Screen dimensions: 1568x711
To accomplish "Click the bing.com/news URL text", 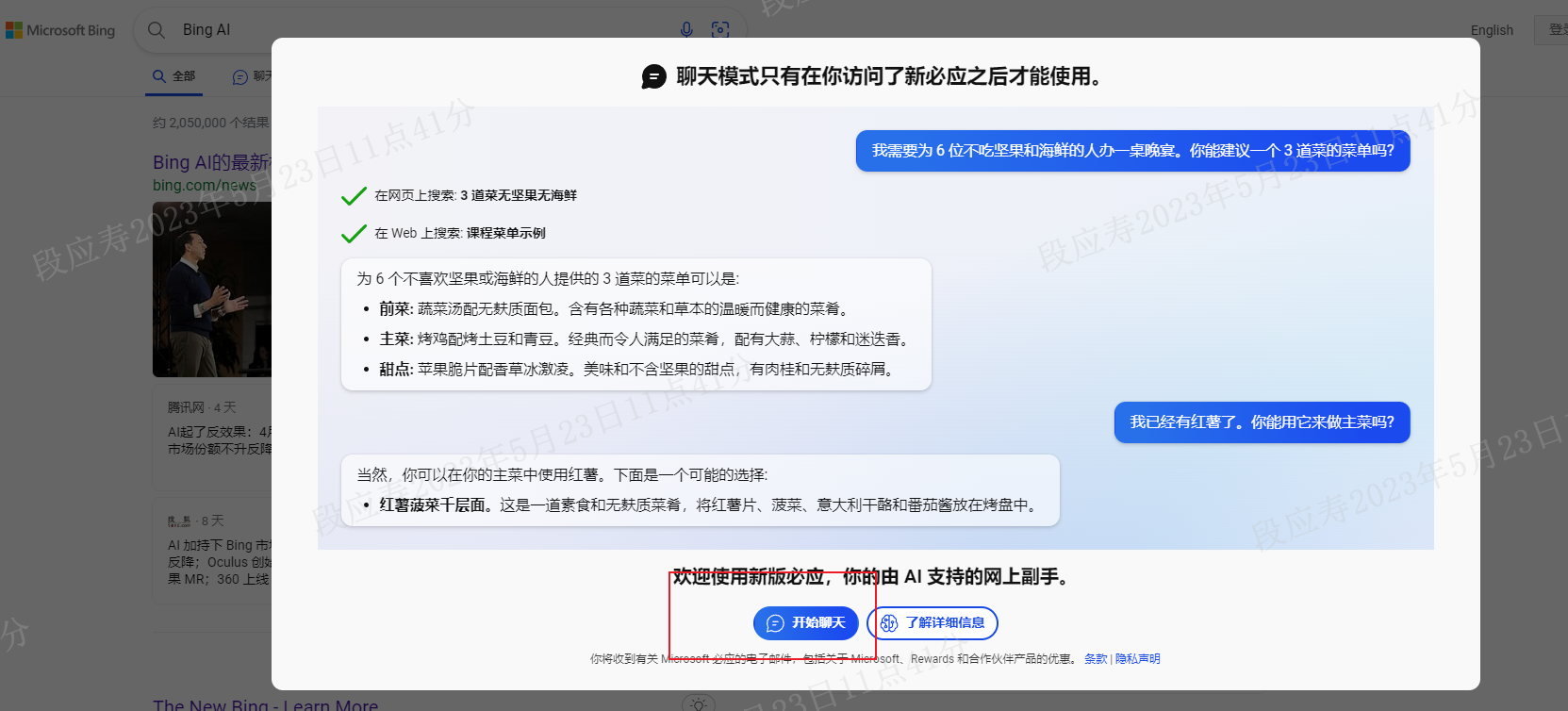I will click(x=205, y=186).
